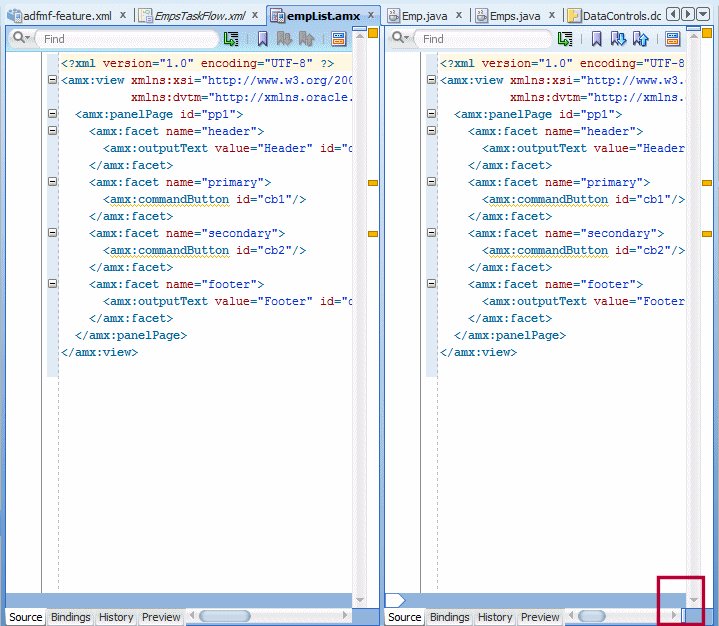This screenshot has height=626, width=719.
Task: Click cb1 commandButton line in left editor
Action: (205, 199)
